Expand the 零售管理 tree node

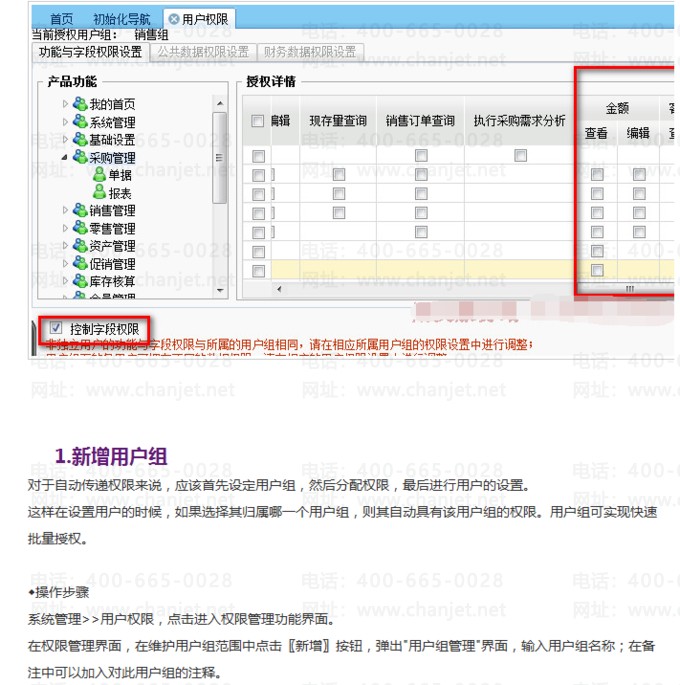click(65, 228)
